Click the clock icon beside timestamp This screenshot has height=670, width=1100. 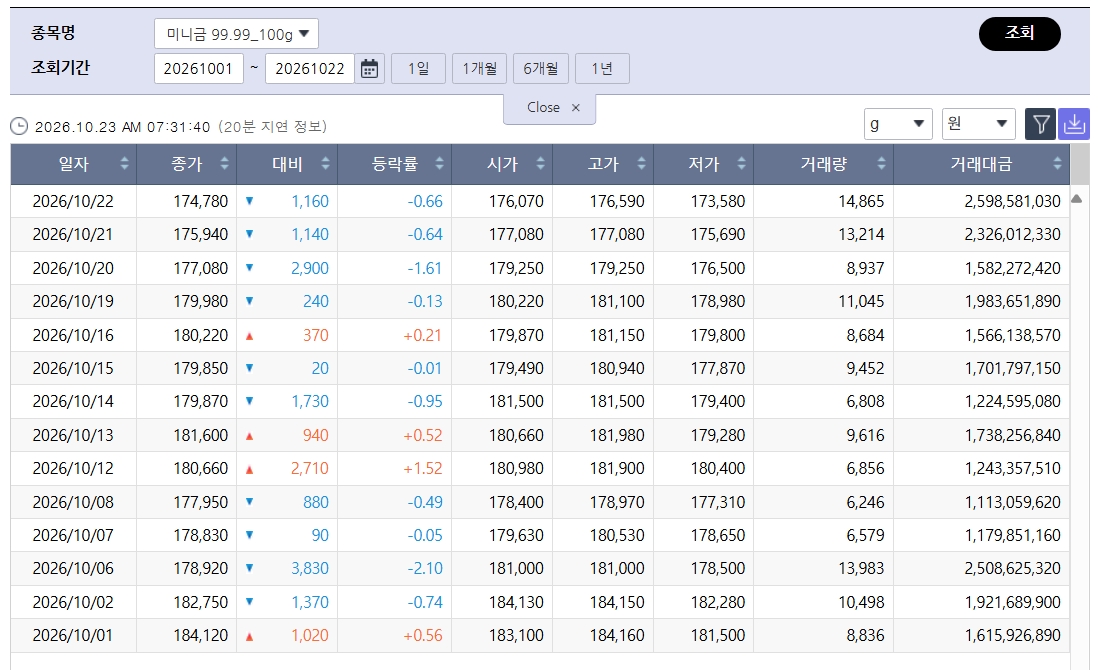point(19,126)
